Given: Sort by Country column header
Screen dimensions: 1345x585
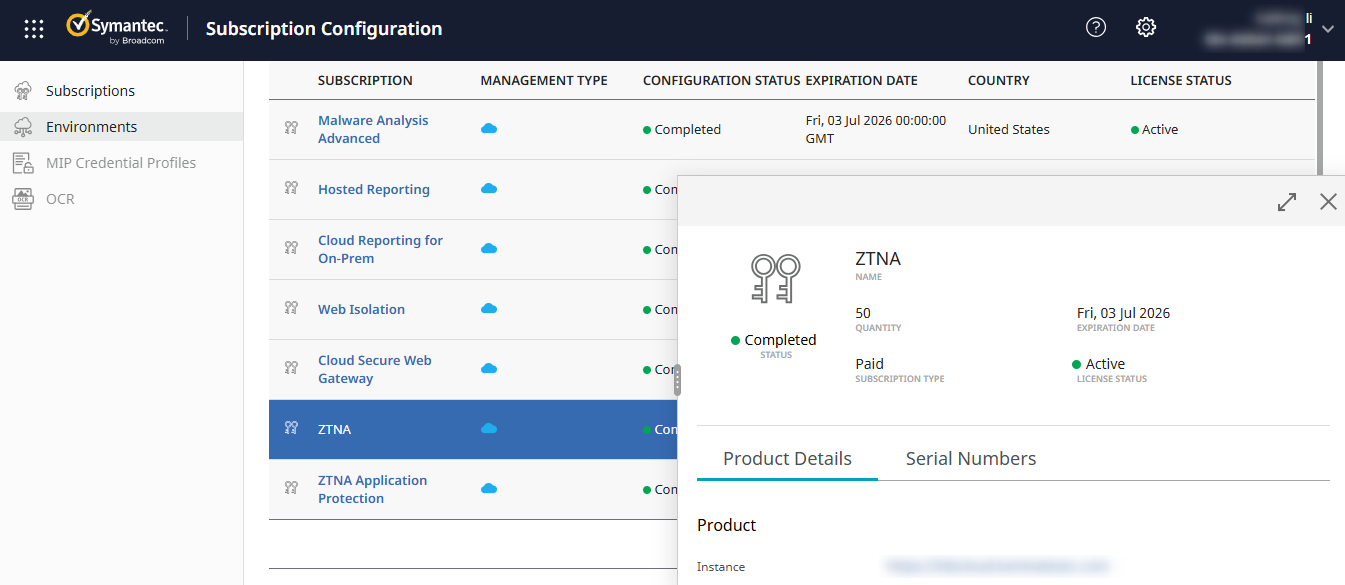Looking at the screenshot, I should (x=998, y=80).
